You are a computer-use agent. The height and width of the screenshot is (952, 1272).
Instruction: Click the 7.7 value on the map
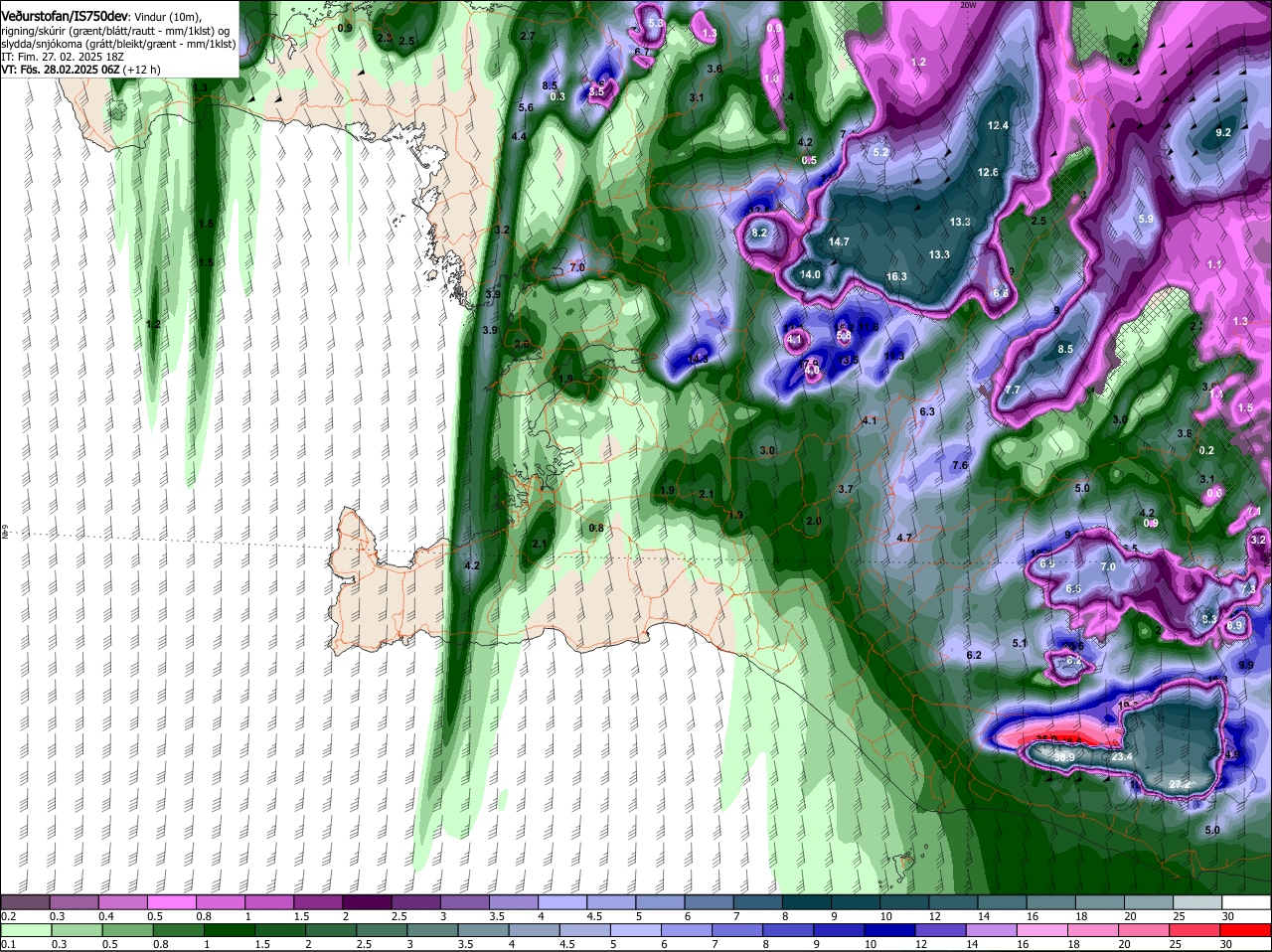1013,390
